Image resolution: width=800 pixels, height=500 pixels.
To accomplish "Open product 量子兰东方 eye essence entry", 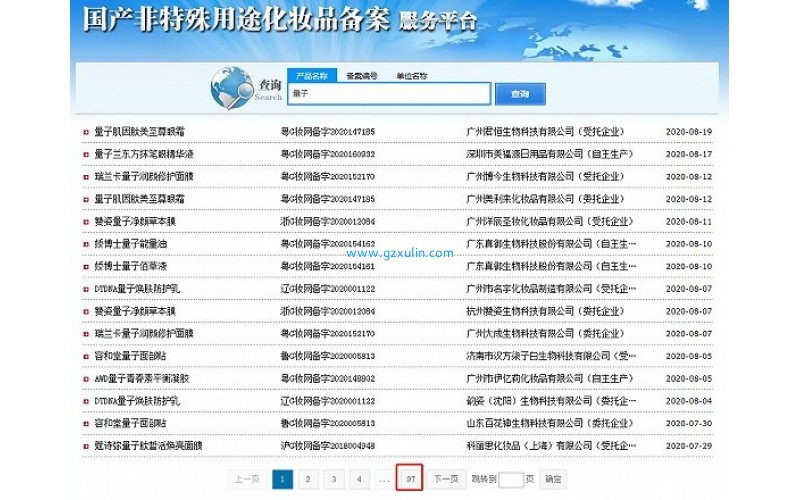I will (x=144, y=154).
